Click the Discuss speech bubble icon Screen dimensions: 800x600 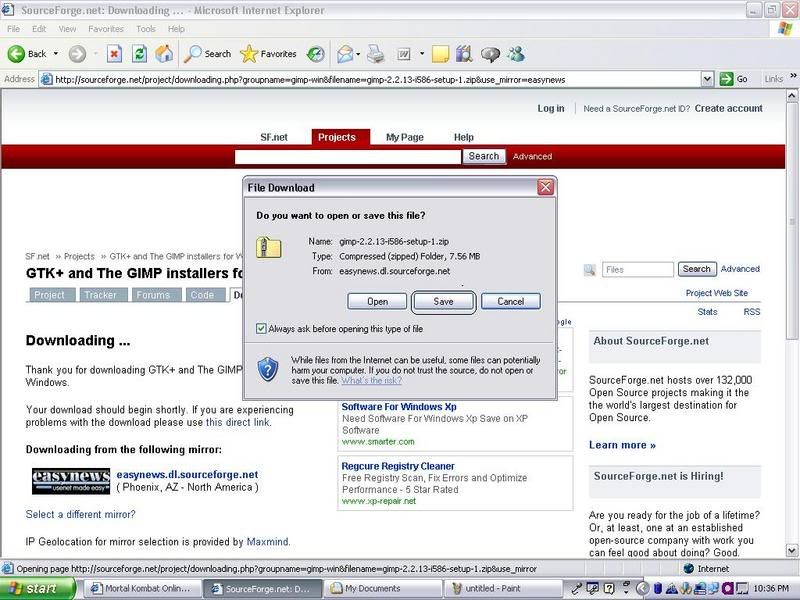(x=490, y=55)
